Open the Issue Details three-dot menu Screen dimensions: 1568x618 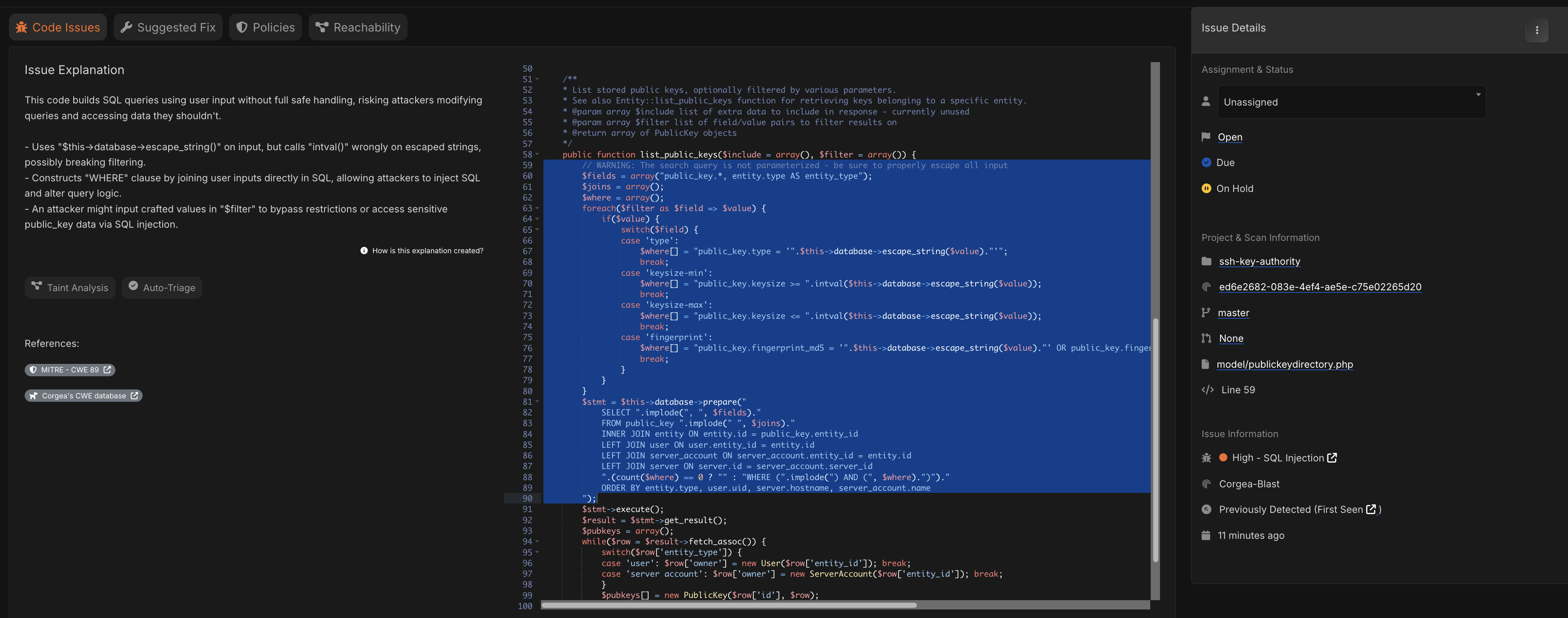coord(1536,30)
